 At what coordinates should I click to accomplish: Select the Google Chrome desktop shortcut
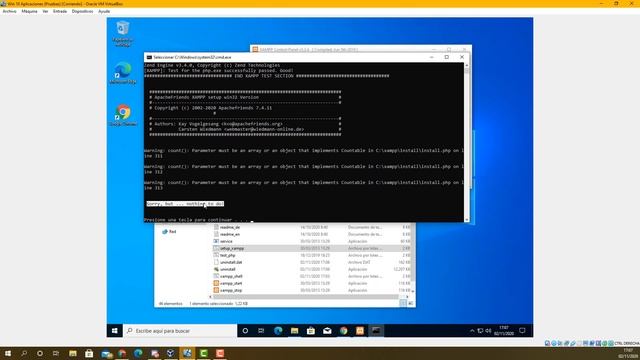point(122,115)
